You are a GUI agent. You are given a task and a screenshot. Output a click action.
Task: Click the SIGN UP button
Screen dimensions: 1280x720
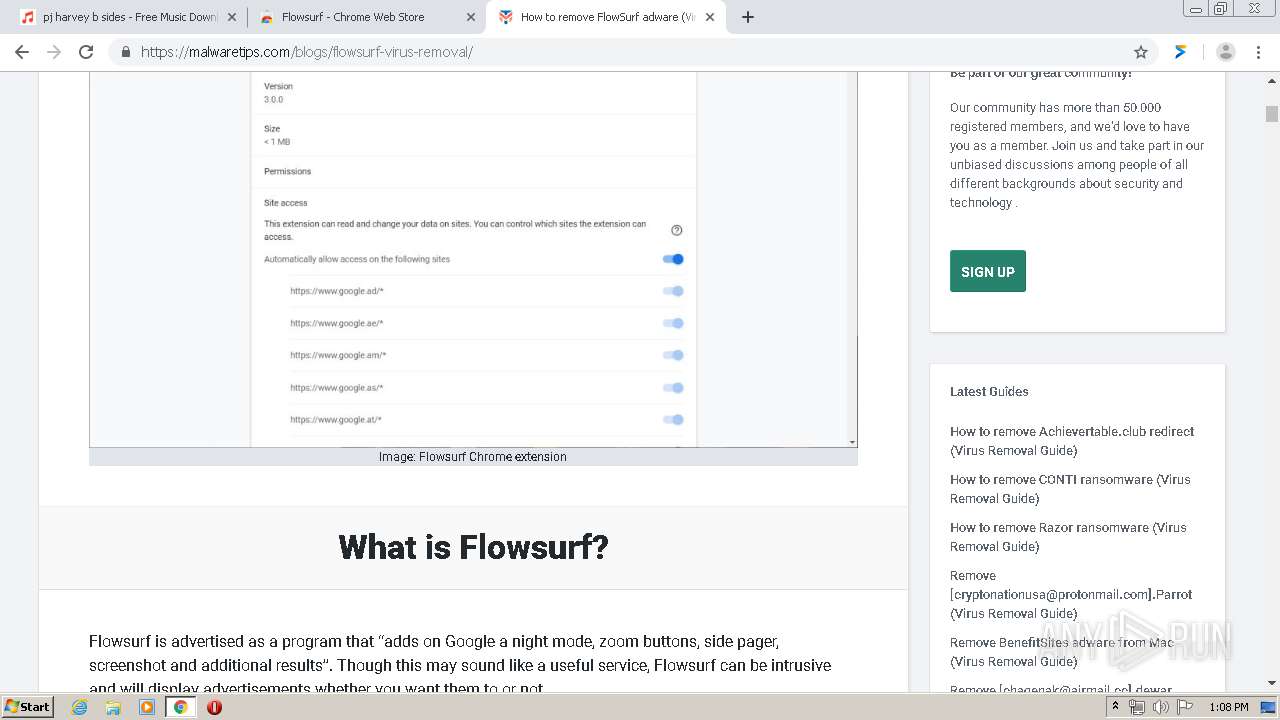[x=988, y=271]
